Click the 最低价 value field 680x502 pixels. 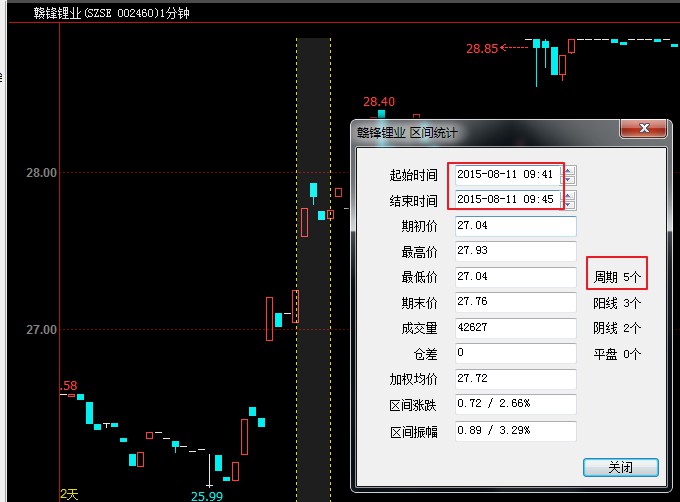pyautogui.click(x=515, y=276)
